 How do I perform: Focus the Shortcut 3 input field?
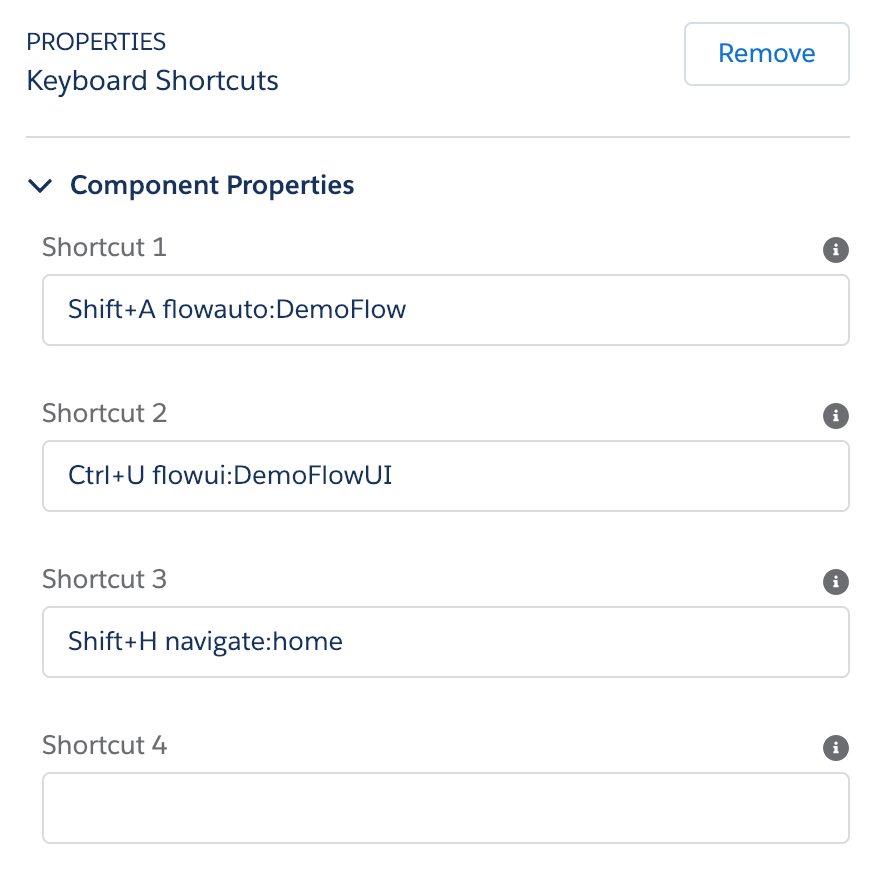pos(445,642)
